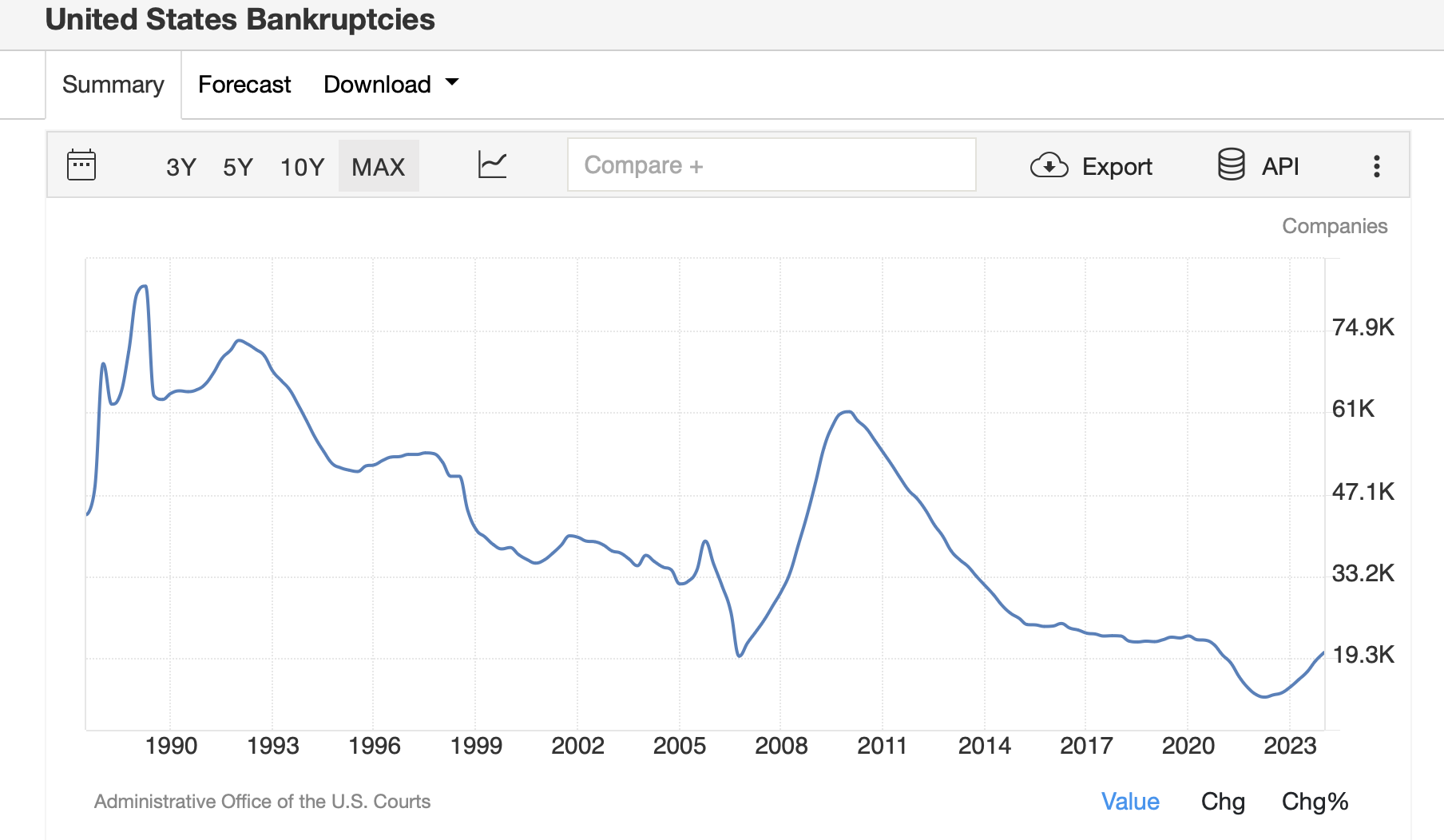This screenshot has height=840, width=1444.
Task: Switch to the Summary tab
Action: pos(113,85)
